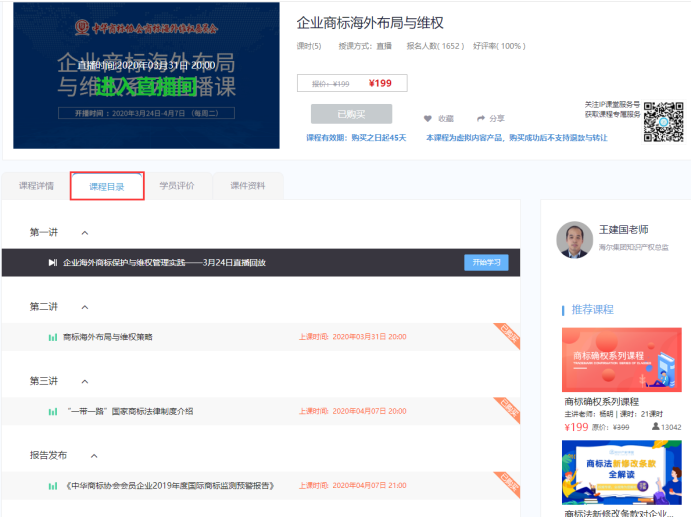The height and width of the screenshot is (518, 692).
Task: Click teacher 王建国's avatar photo
Action: [x=574, y=239]
